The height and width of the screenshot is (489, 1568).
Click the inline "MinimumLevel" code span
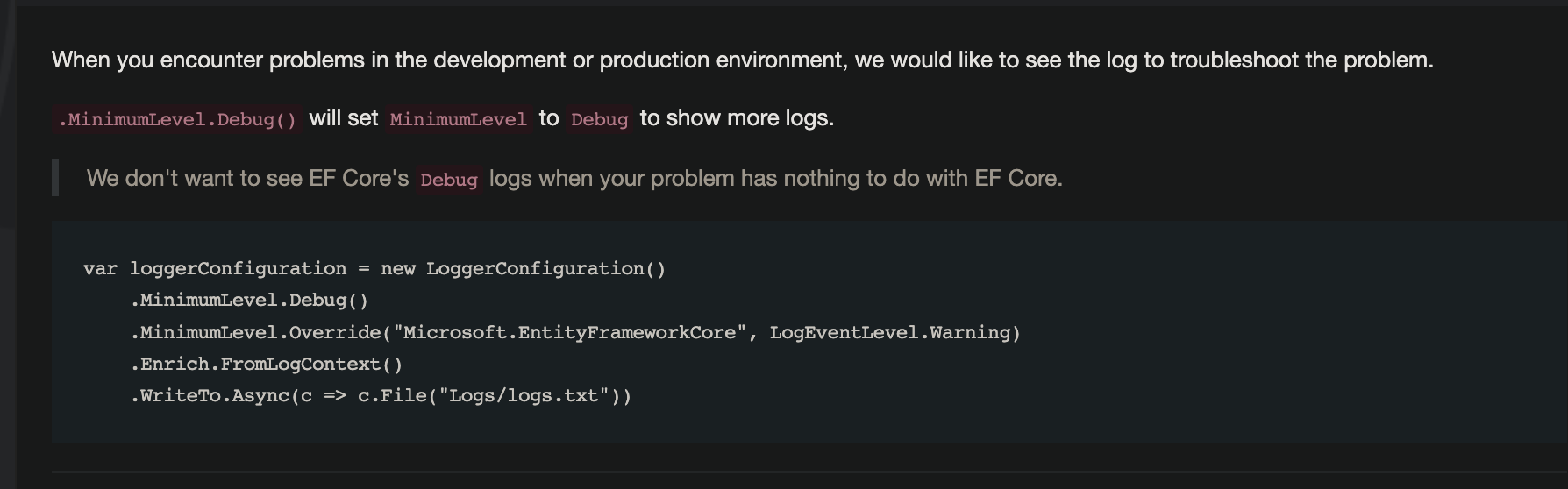click(458, 119)
